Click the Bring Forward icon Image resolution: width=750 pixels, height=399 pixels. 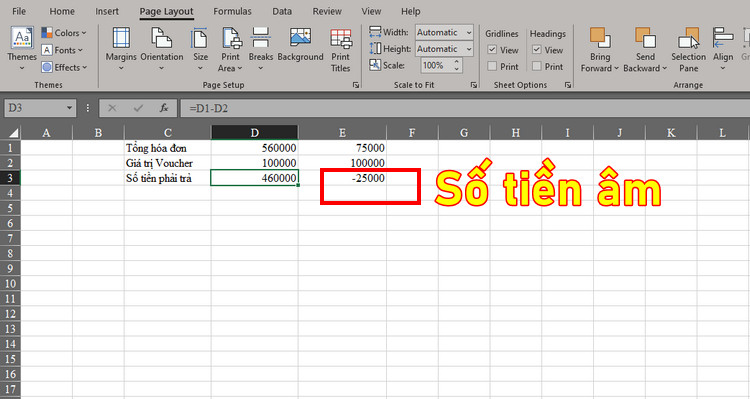click(x=600, y=38)
